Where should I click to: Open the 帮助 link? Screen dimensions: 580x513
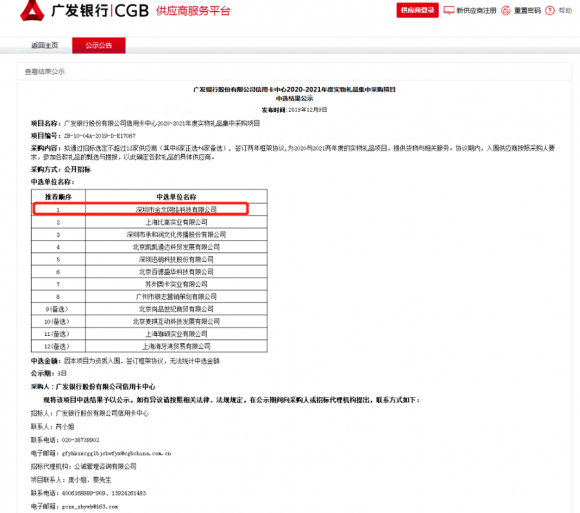pos(565,10)
